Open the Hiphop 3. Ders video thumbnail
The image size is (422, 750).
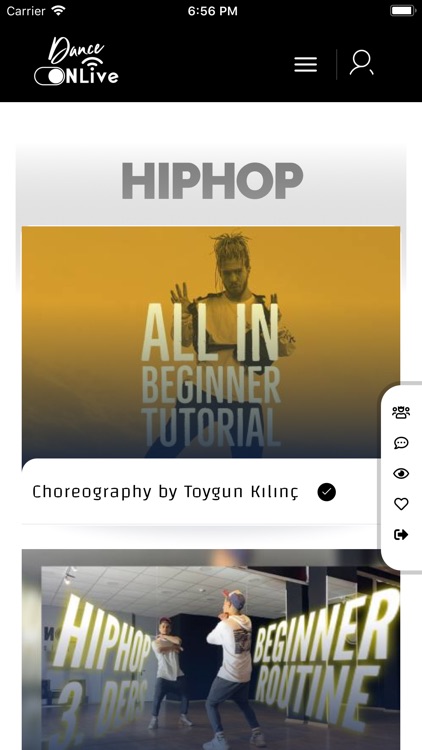(211, 650)
